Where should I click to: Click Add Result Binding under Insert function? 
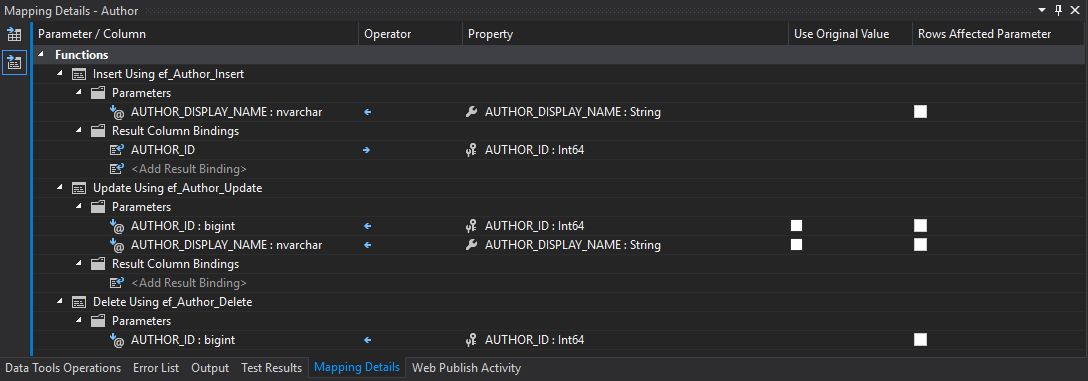189,169
